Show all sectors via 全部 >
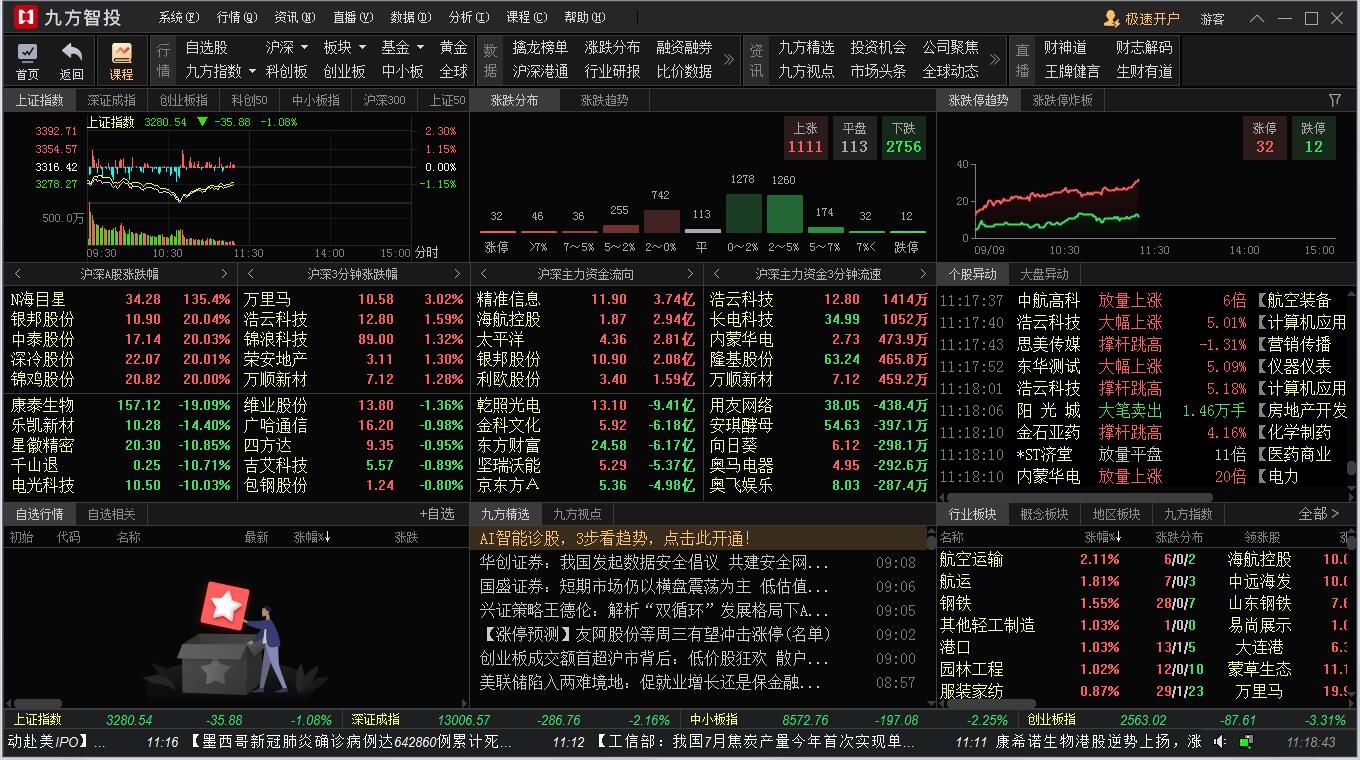 pos(1318,514)
